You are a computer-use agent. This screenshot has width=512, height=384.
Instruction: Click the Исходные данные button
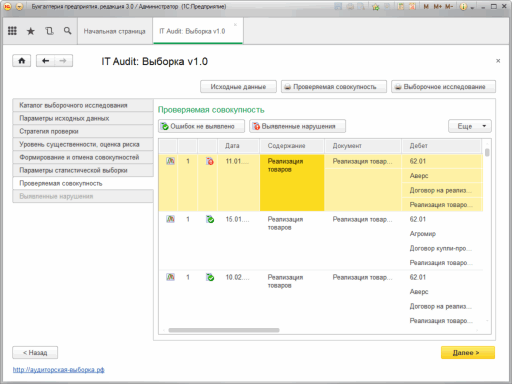tap(238, 87)
